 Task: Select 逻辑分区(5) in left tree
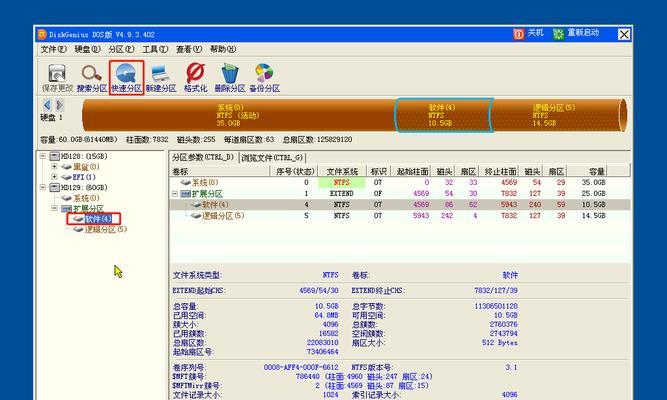(x=105, y=229)
